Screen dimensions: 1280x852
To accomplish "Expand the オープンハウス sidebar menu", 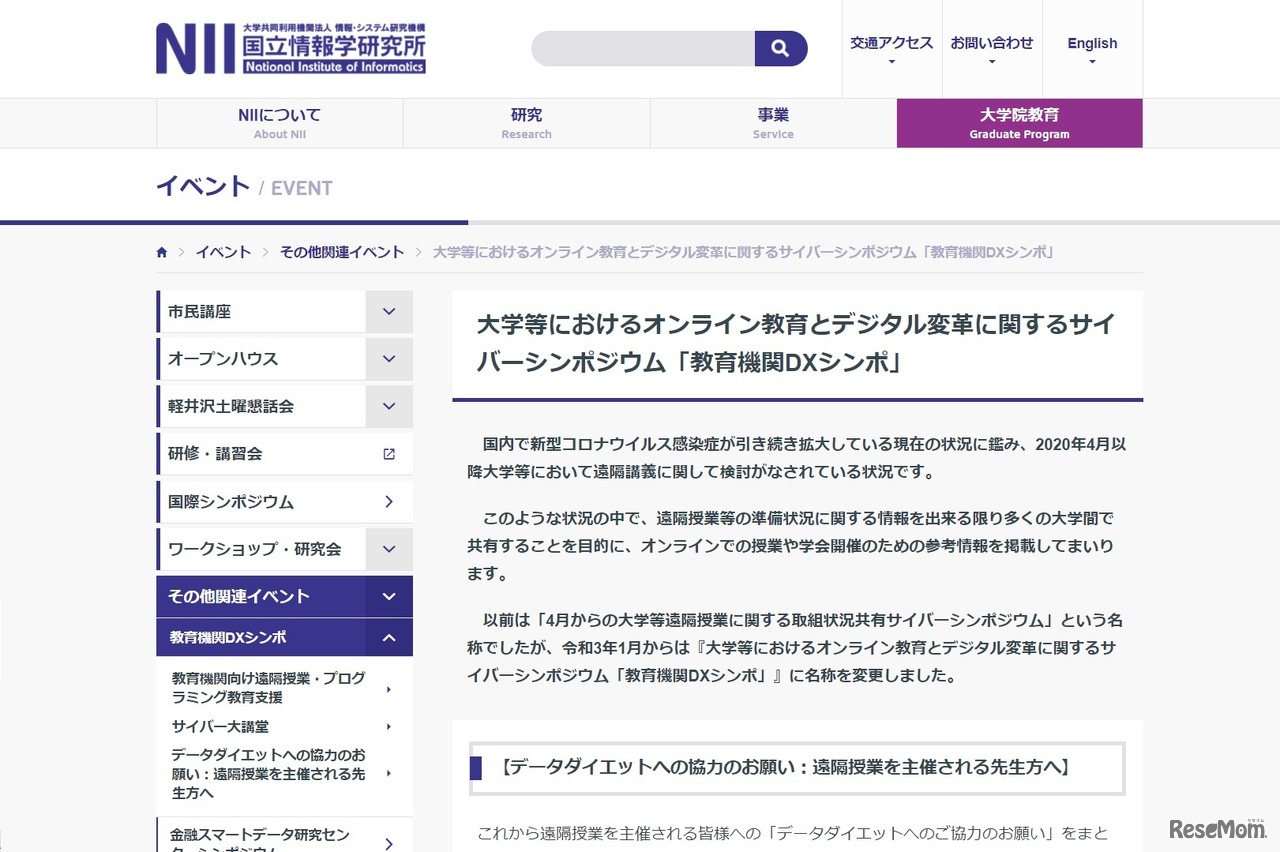I will (389, 358).
